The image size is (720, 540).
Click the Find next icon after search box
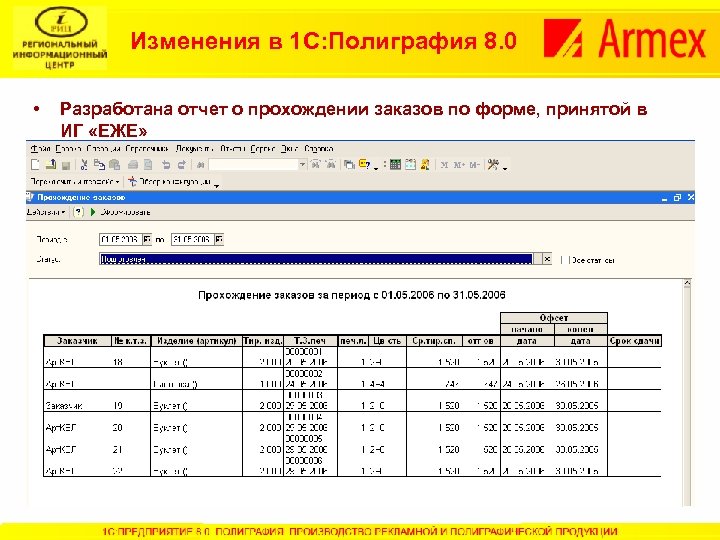[x=315, y=164]
